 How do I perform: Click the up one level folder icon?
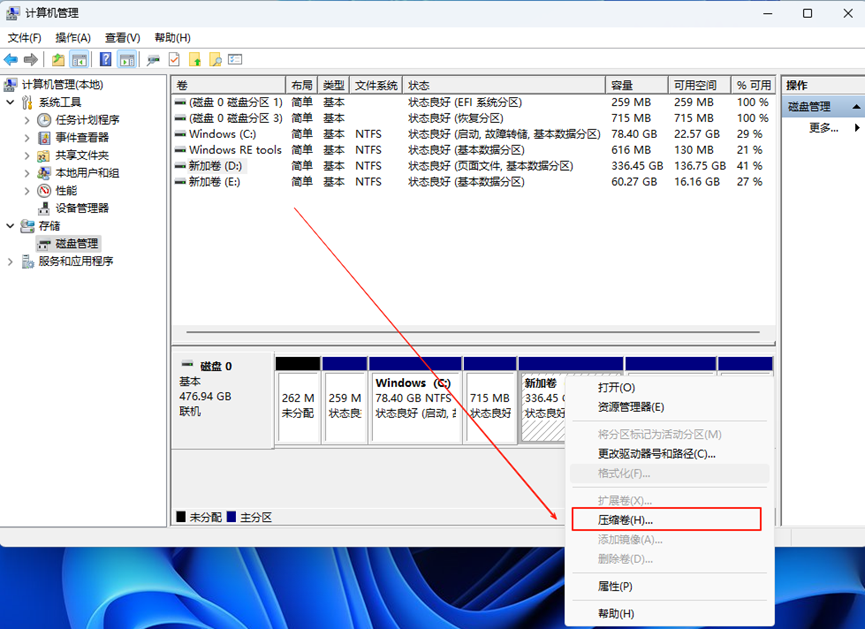tap(59, 60)
